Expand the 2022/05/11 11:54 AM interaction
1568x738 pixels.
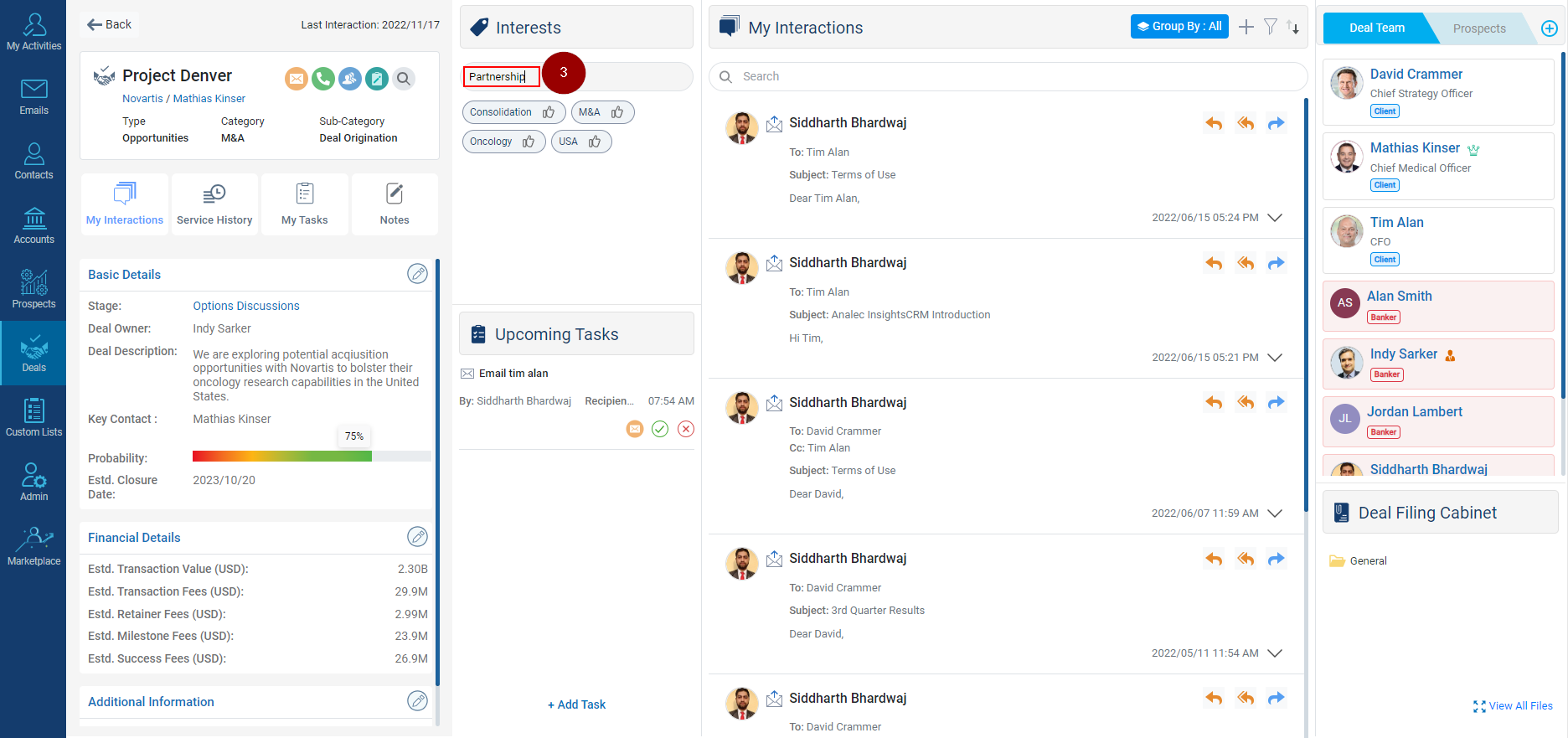[1275, 653]
